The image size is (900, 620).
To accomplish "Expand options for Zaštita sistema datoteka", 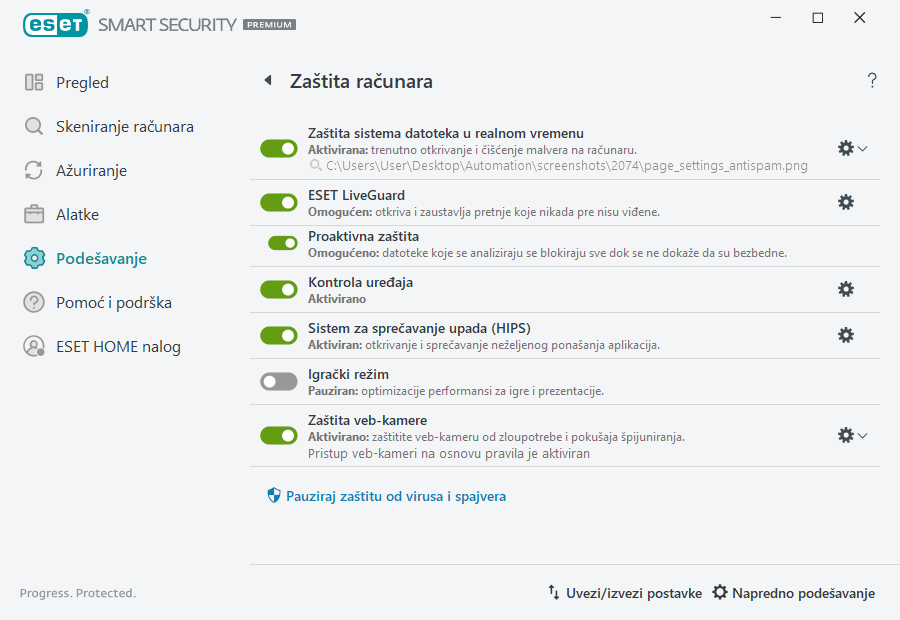I will [862, 148].
